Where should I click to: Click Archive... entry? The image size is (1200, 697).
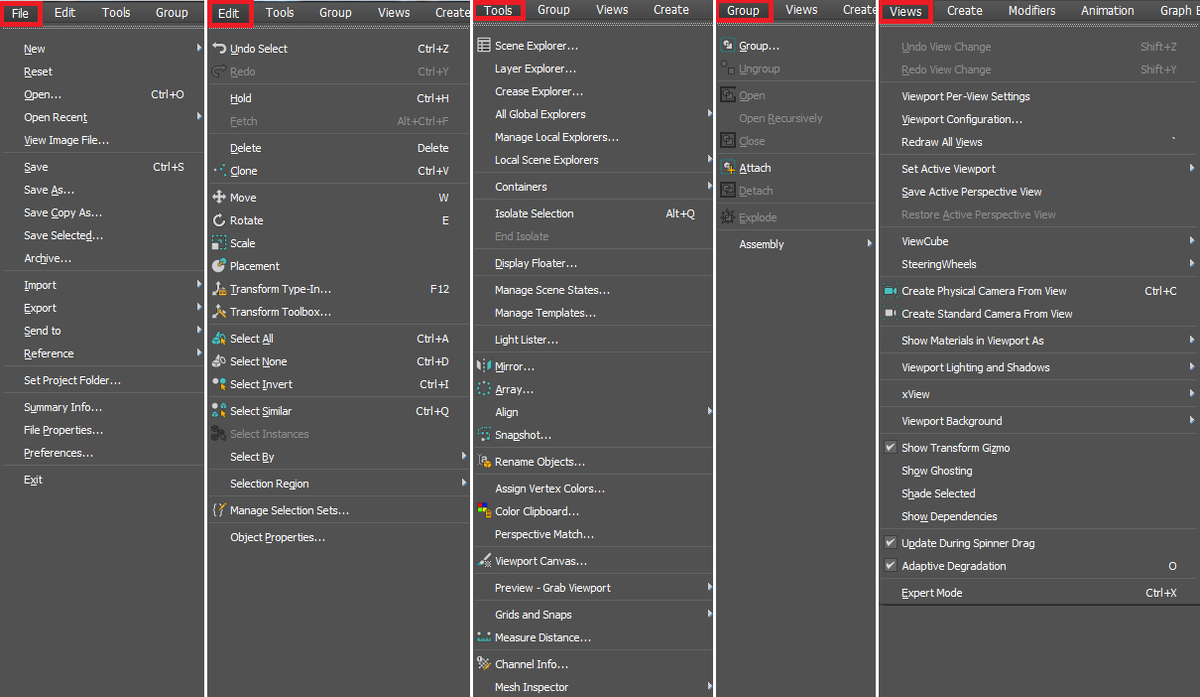(x=48, y=259)
